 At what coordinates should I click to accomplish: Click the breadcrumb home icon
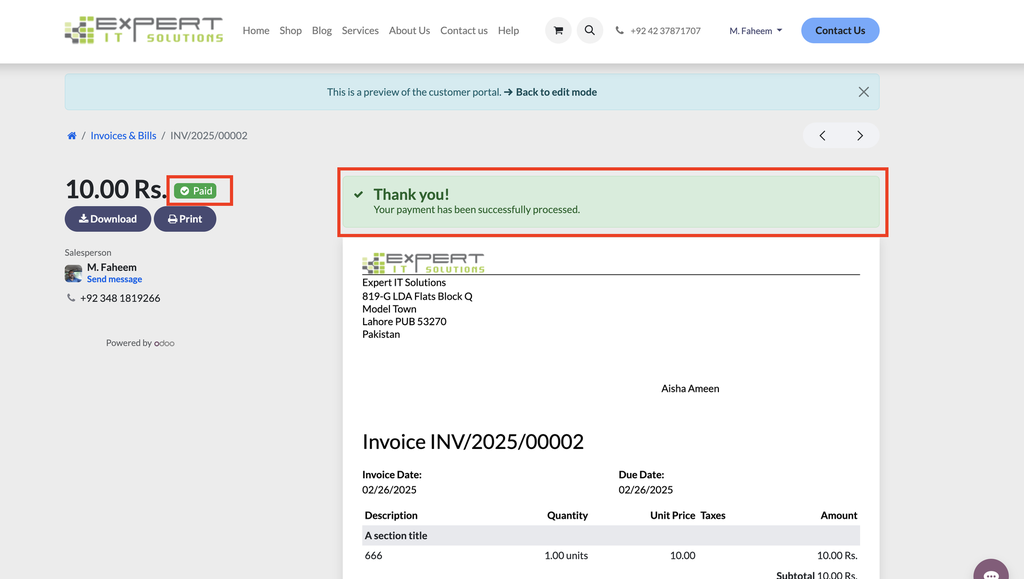[x=71, y=135]
